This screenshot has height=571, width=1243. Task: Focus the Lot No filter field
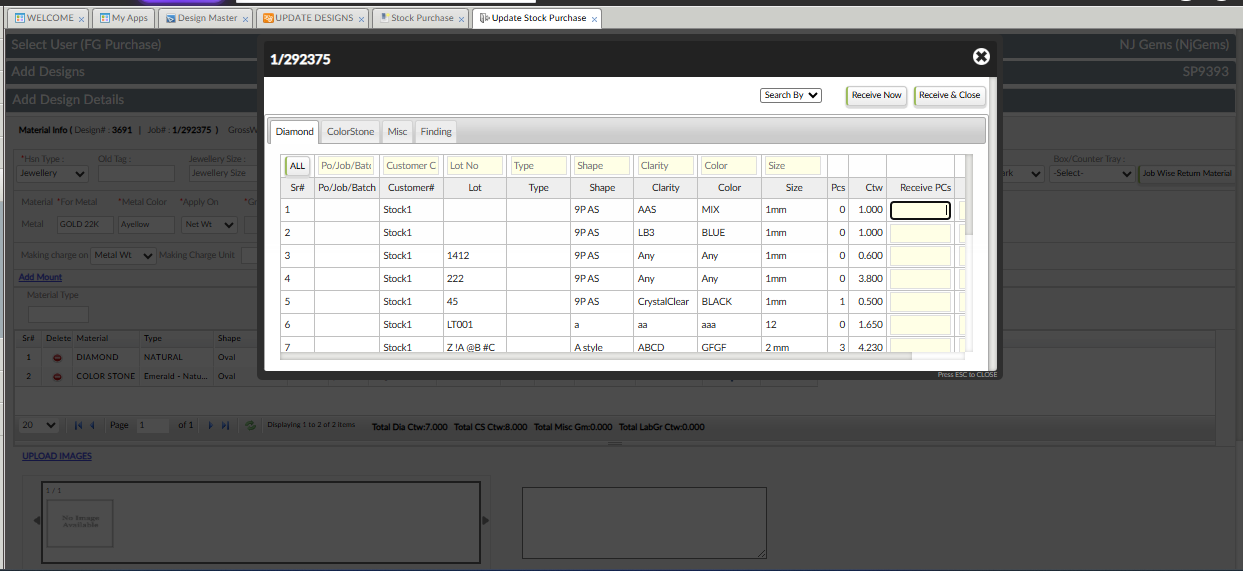click(475, 166)
